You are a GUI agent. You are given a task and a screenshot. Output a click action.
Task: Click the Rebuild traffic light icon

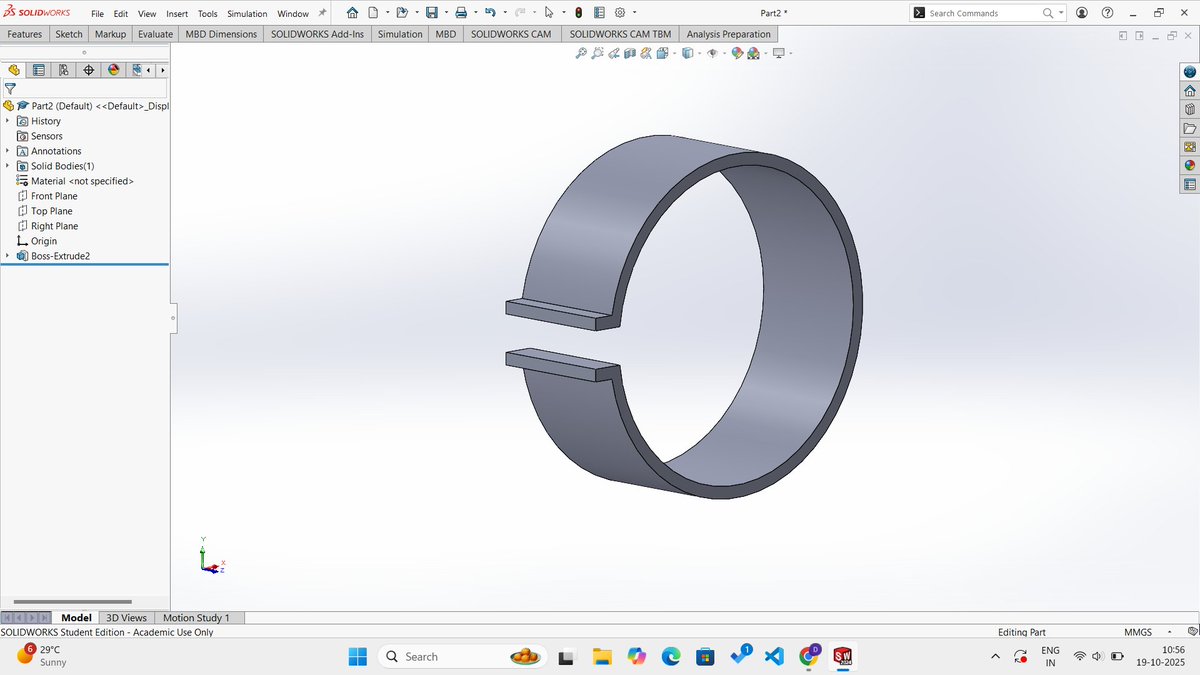tap(578, 13)
